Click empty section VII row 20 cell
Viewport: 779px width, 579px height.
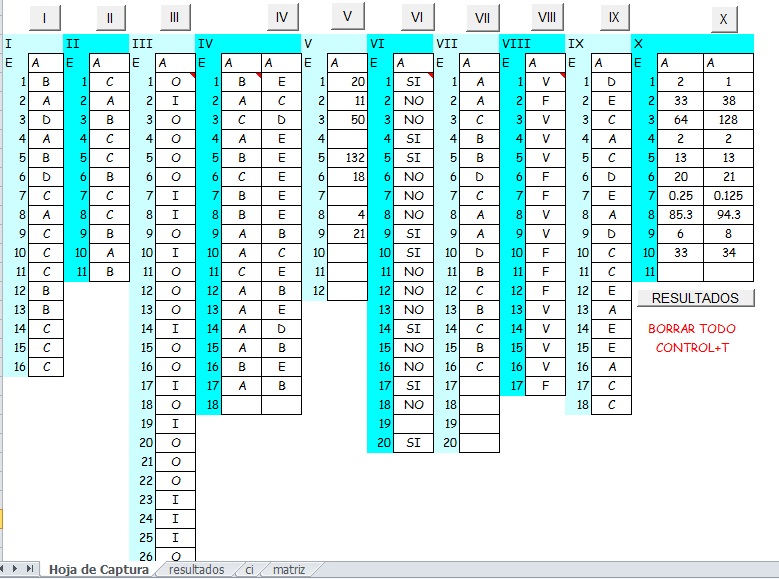[x=479, y=443]
